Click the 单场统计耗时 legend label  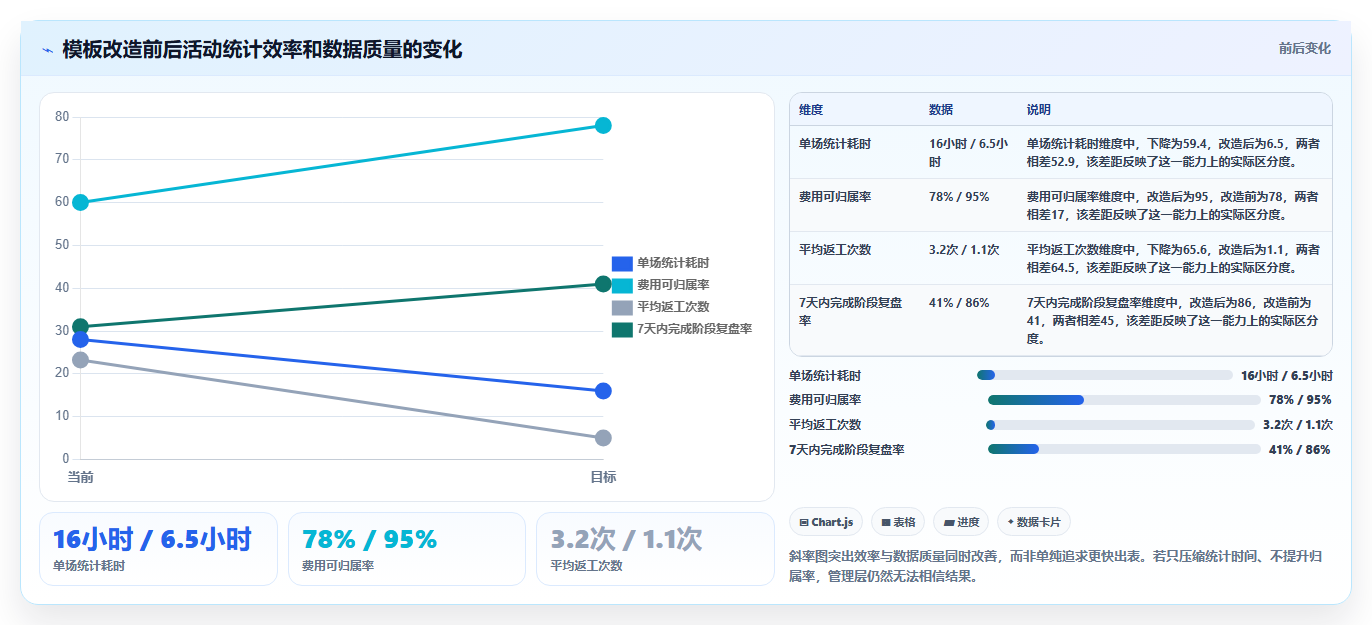coord(673,263)
